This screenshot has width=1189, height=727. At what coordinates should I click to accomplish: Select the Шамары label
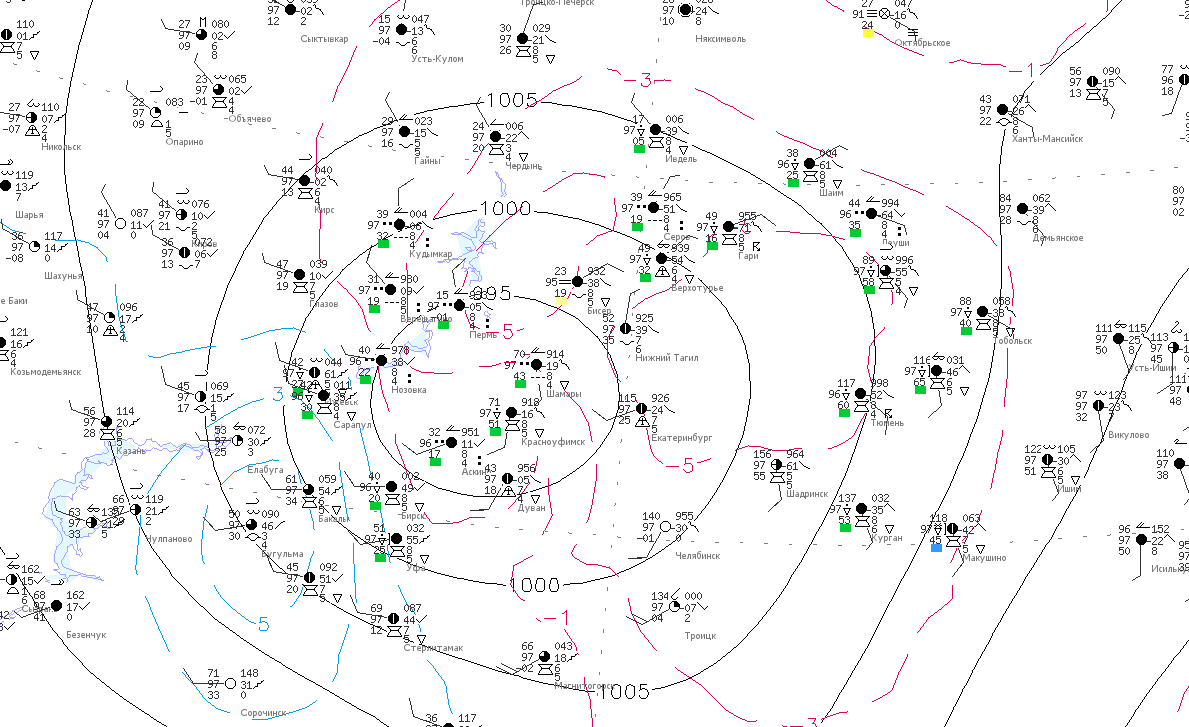pos(563,394)
